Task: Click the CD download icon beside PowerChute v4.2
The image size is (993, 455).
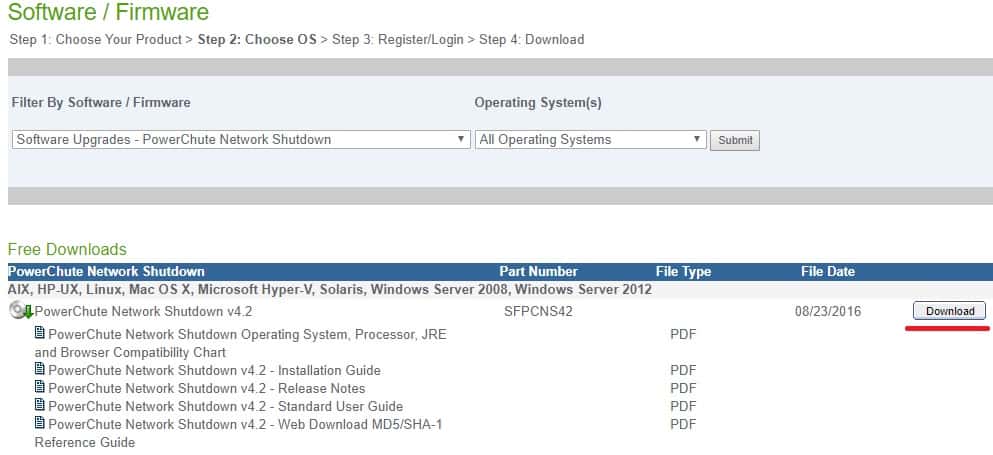Action: [21, 311]
